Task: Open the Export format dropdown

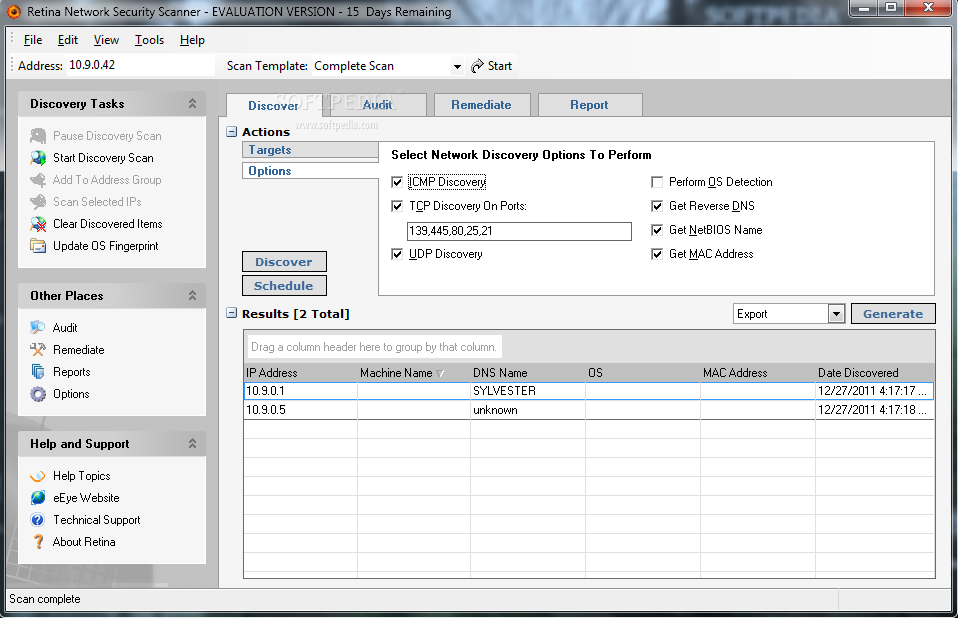Action: coord(836,314)
